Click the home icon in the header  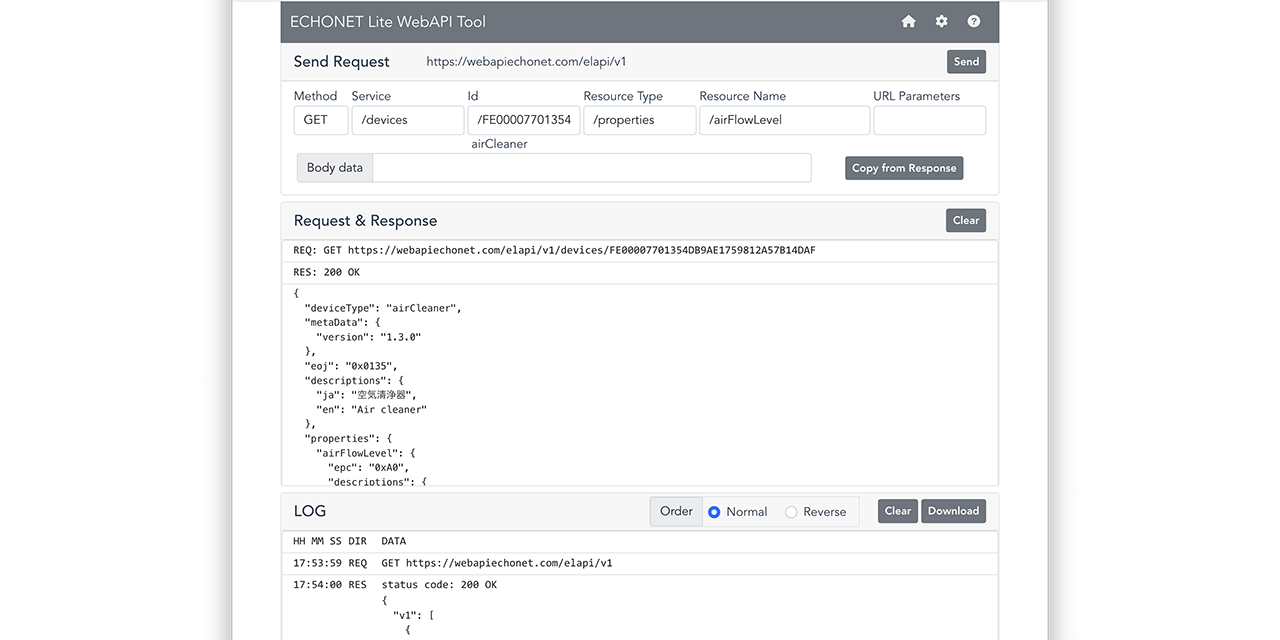pos(908,21)
